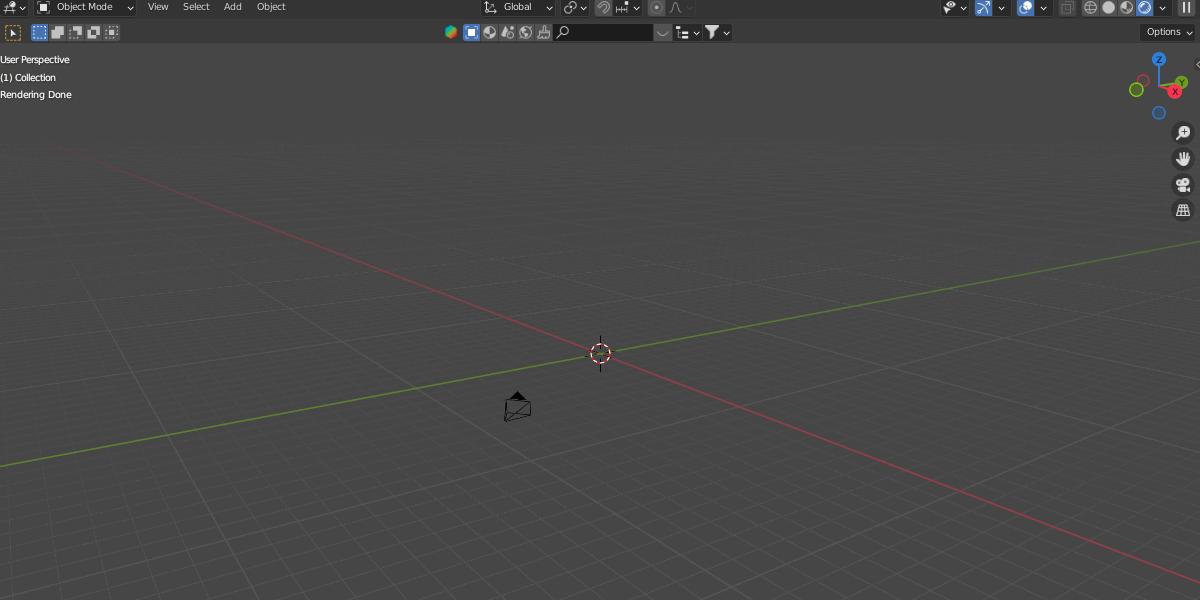Open the View menu
Image resolution: width=1200 pixels, height=600 pixels.
click(158, 7)
